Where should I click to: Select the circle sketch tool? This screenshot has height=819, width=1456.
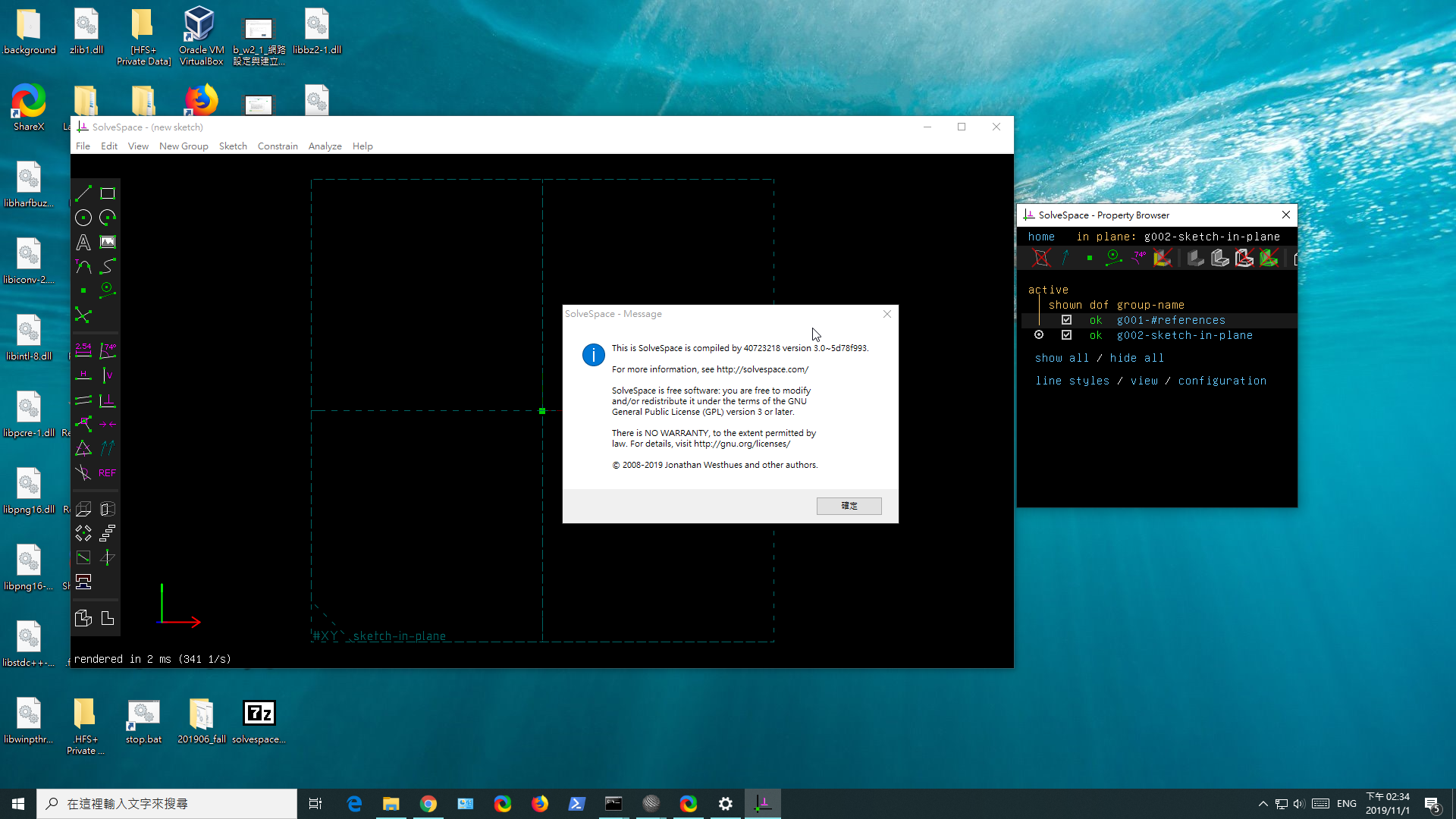83,218
